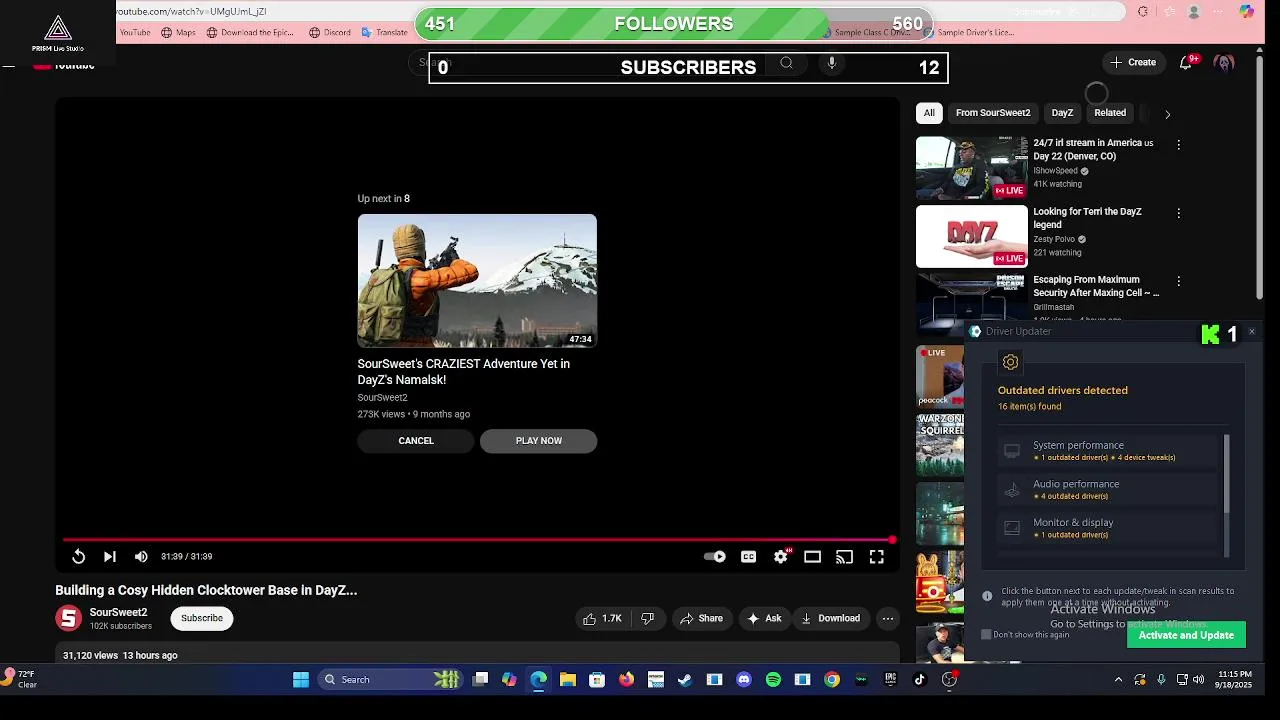Screen dimensions: 1280x720
Task: Select the All filter chip
Action: pyautogui.click(x=929, y=113)
